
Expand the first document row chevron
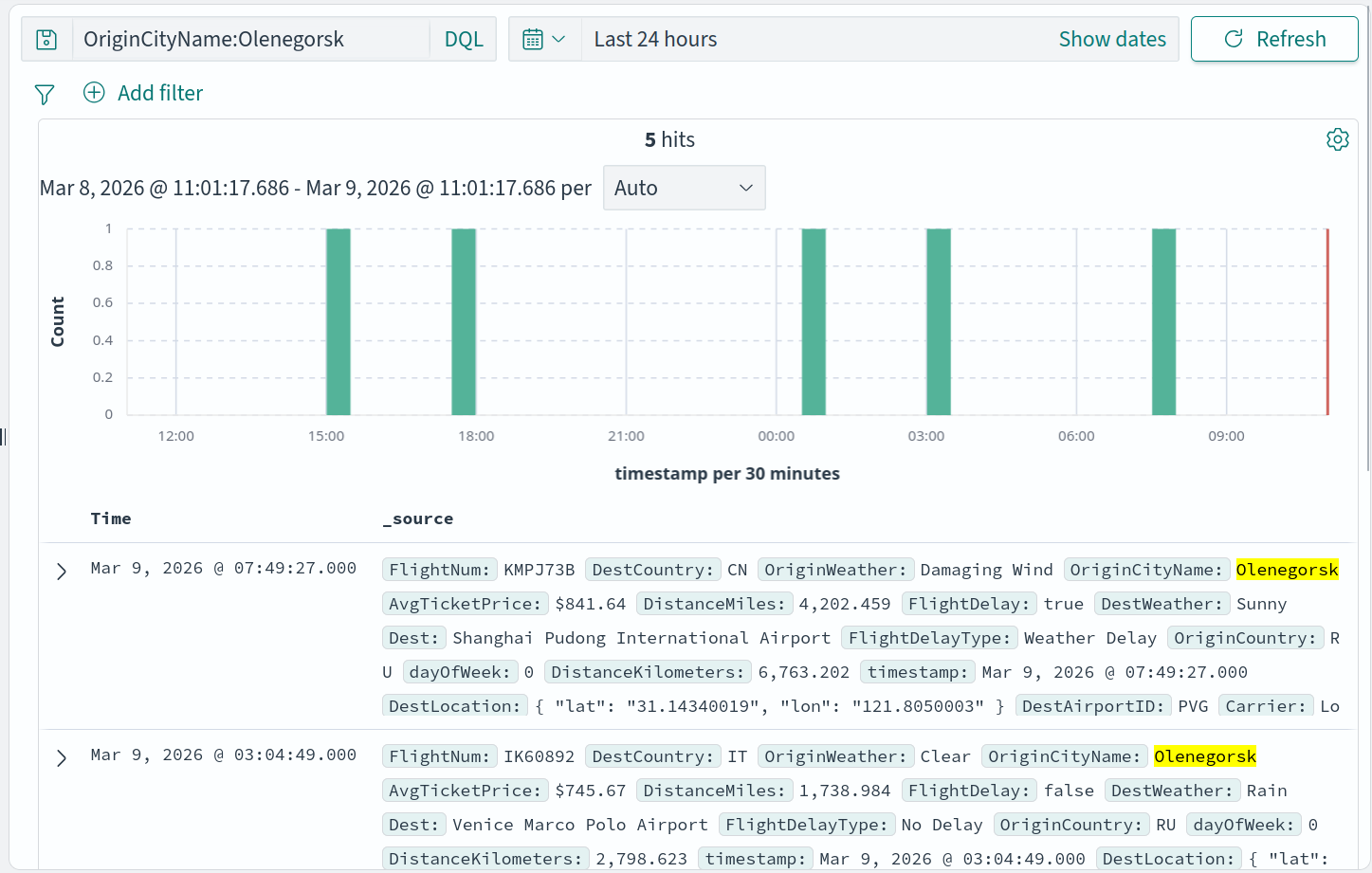click(x=61, y=571)
